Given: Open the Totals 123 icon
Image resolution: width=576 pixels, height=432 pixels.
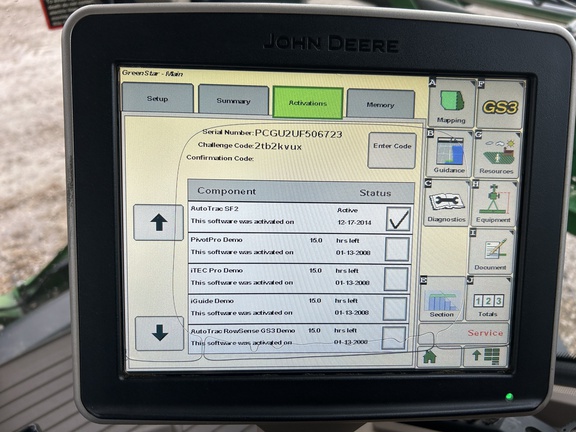Looking at the screenshot, I should (x=488, y=299).
